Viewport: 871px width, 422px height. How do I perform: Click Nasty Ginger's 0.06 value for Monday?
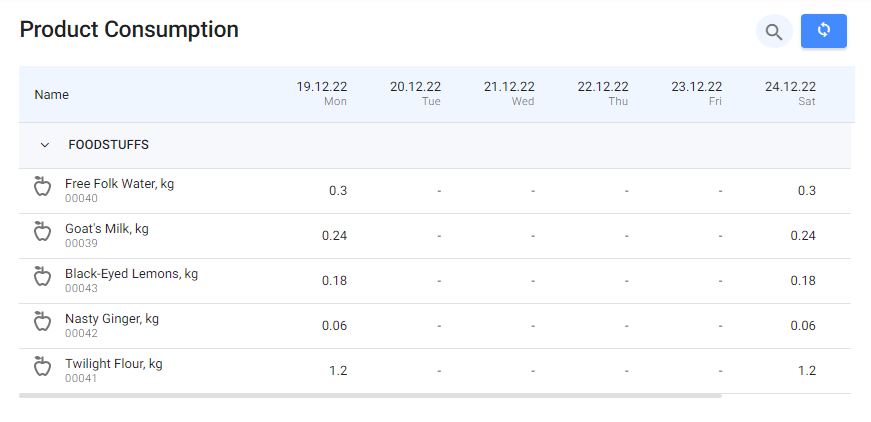[x=334, y=326]
